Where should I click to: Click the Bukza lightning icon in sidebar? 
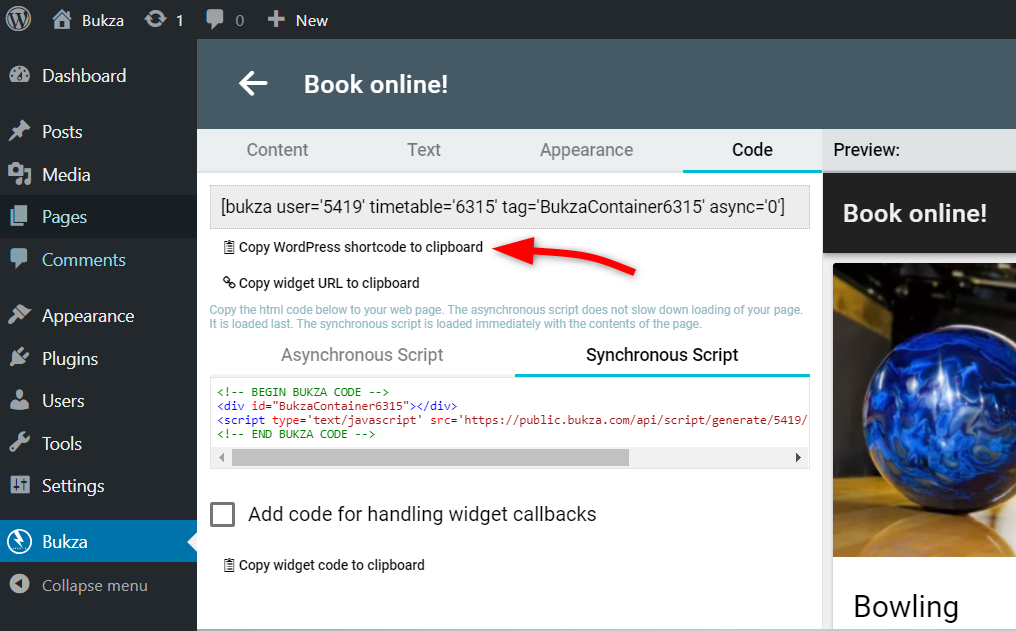pyautogui.click(x=19, y=542)
